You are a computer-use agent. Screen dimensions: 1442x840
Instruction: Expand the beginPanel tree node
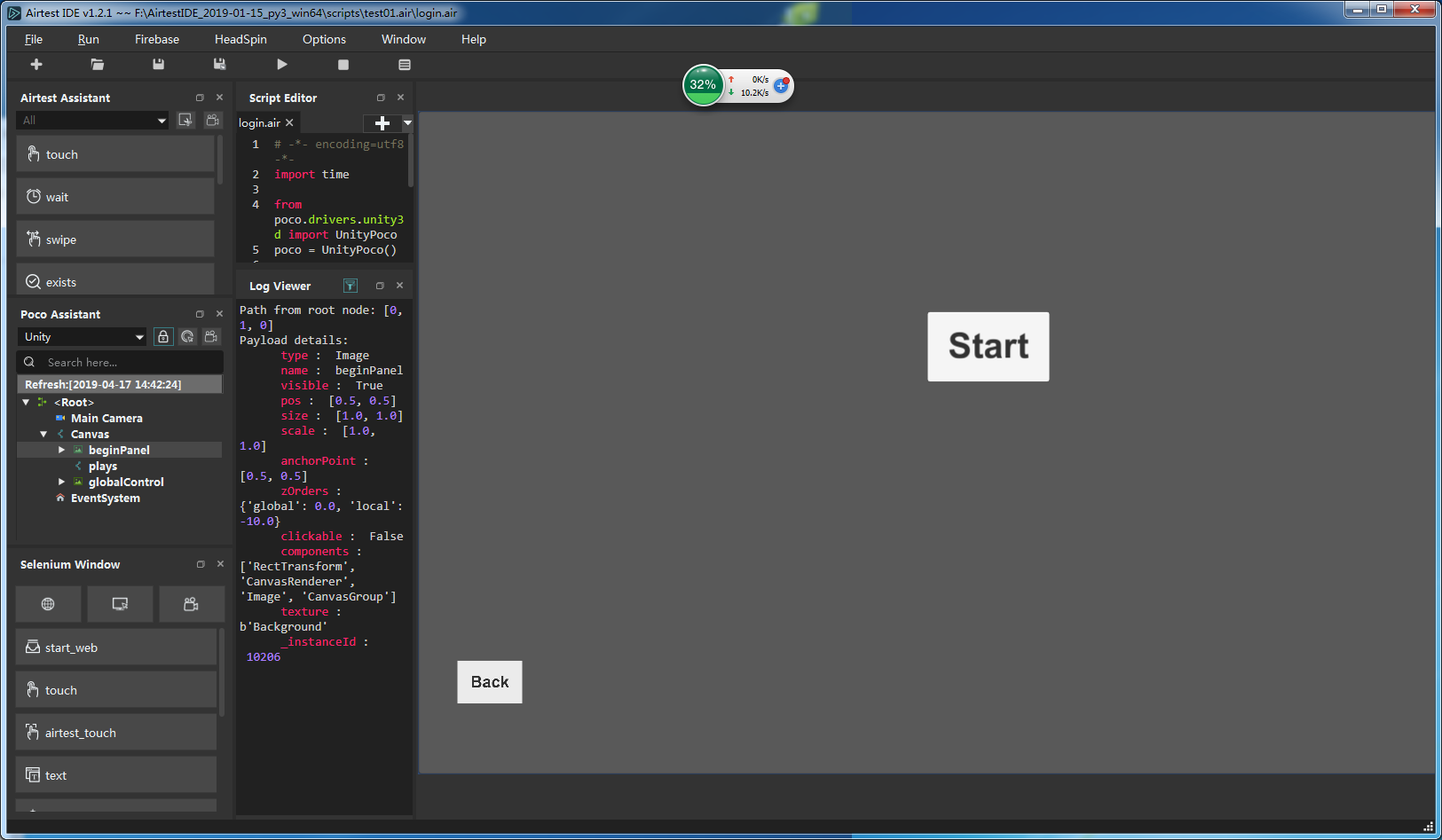[61, 450]
